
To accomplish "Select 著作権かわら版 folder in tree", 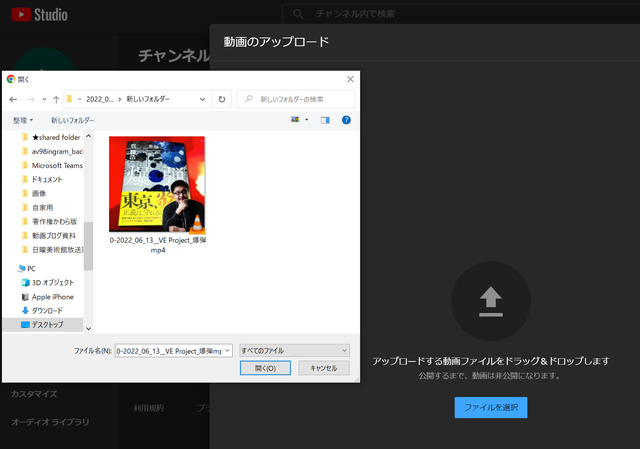I will pyautogui.click(x=49, y=221).
